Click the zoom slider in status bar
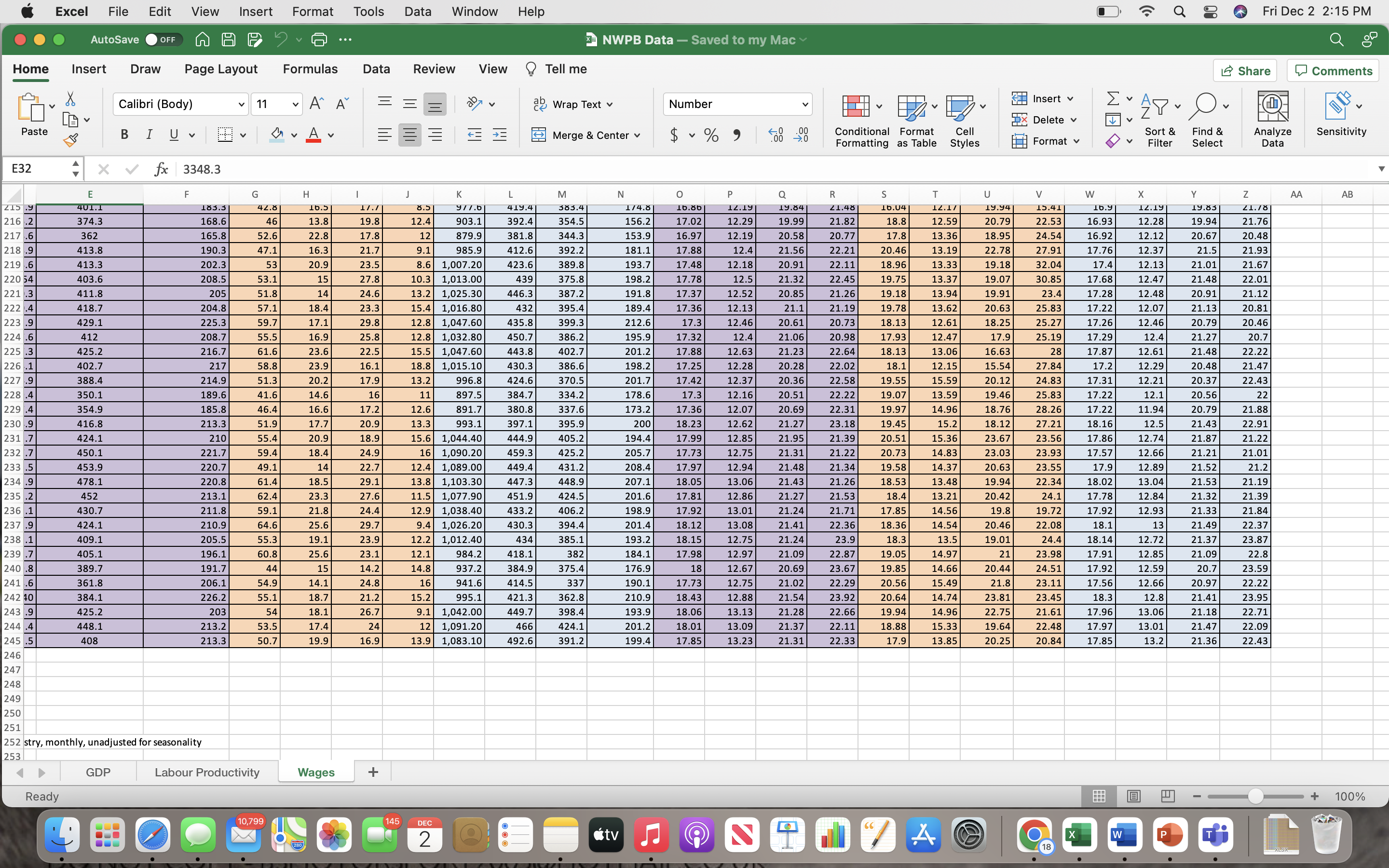 point(1255,796)
